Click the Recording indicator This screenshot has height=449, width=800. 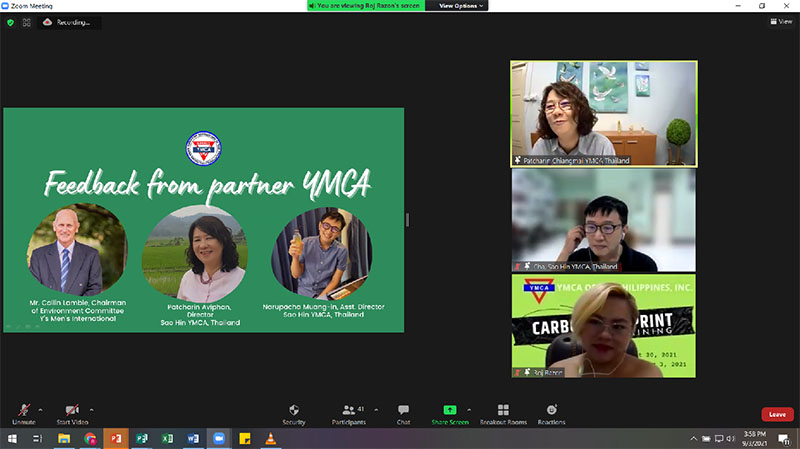click(x=68, y=22)
